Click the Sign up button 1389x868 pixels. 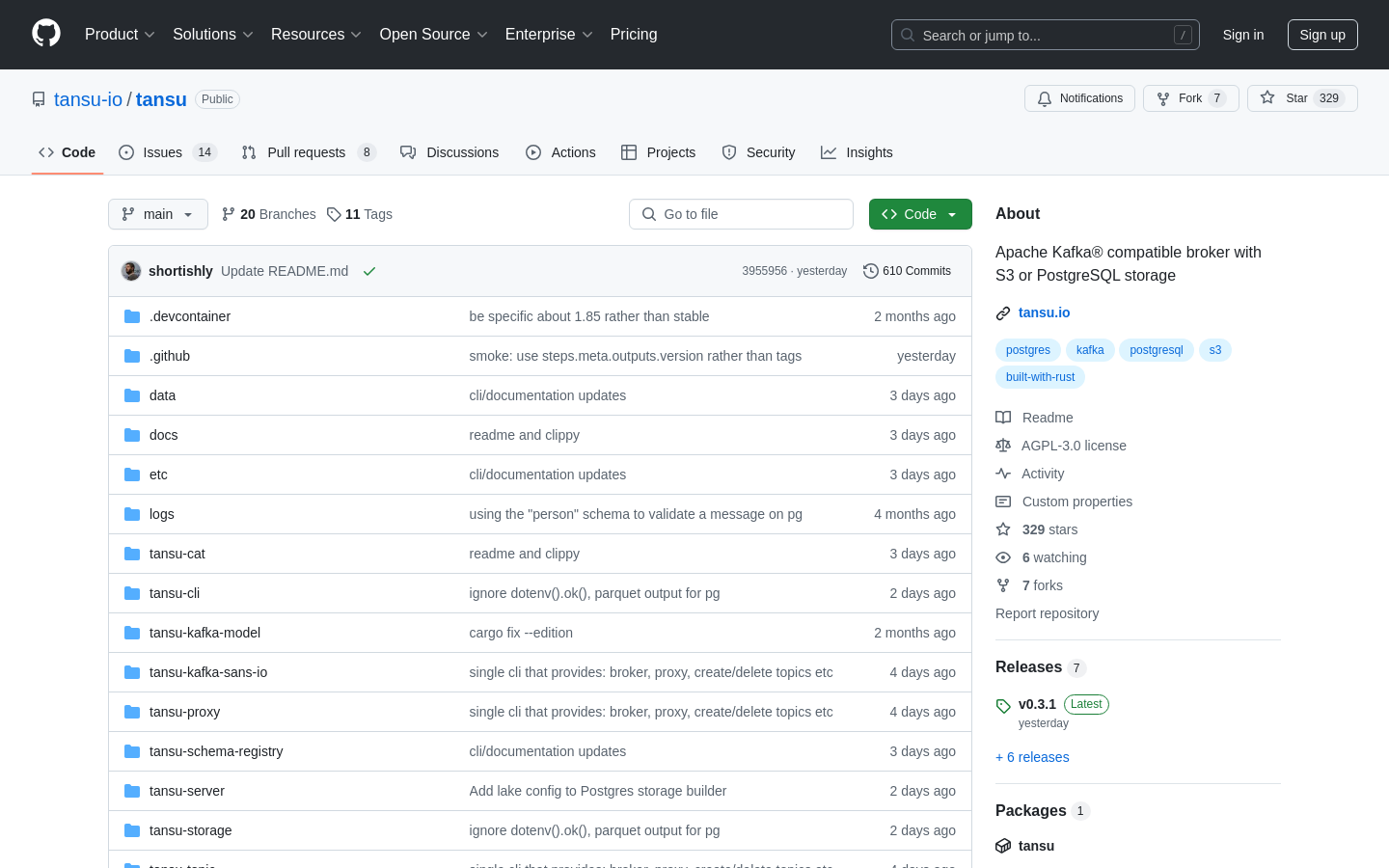pos(1322,35)
